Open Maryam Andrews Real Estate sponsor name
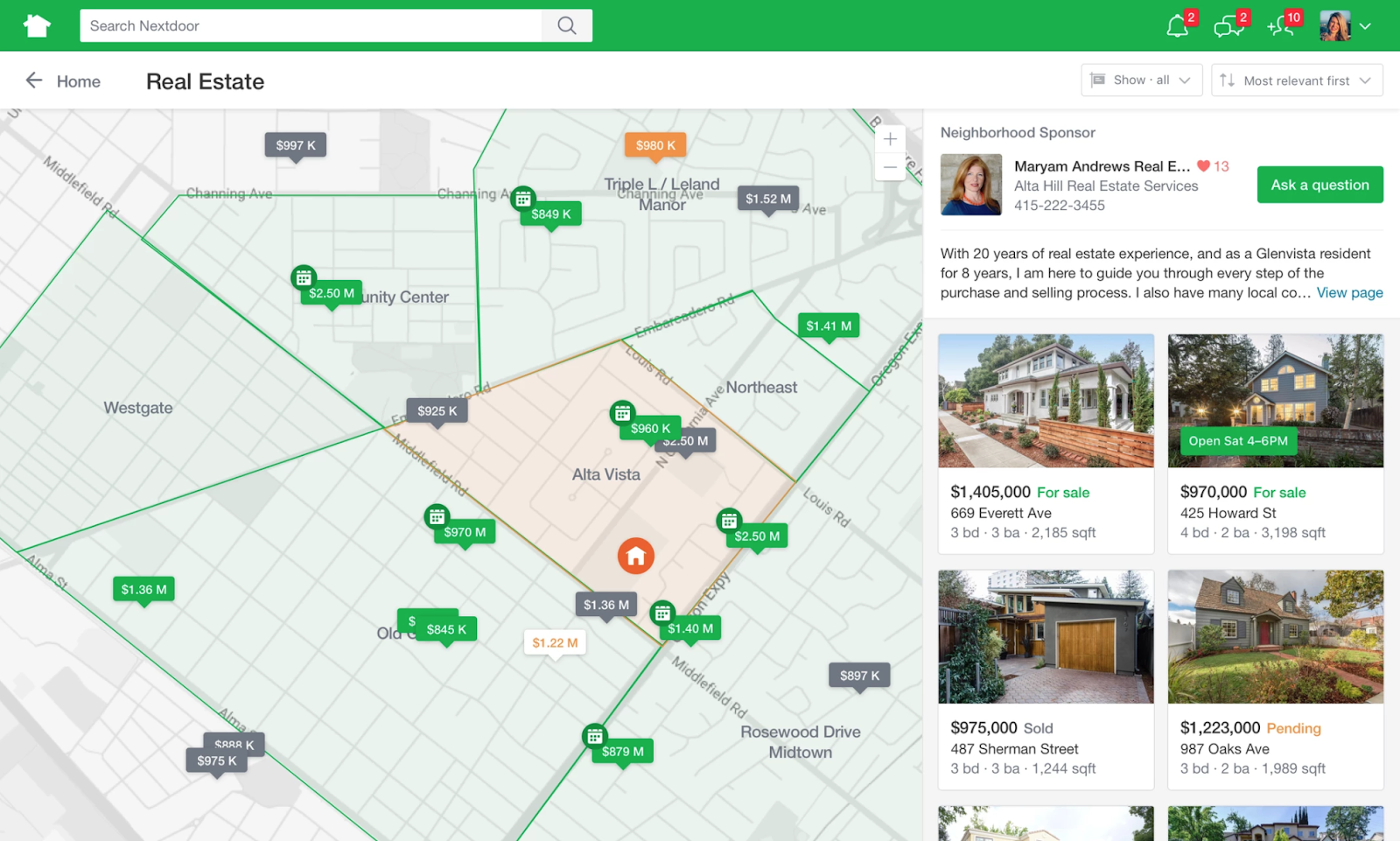Viewport: 1400px width, 841px height. [1102, 166]
